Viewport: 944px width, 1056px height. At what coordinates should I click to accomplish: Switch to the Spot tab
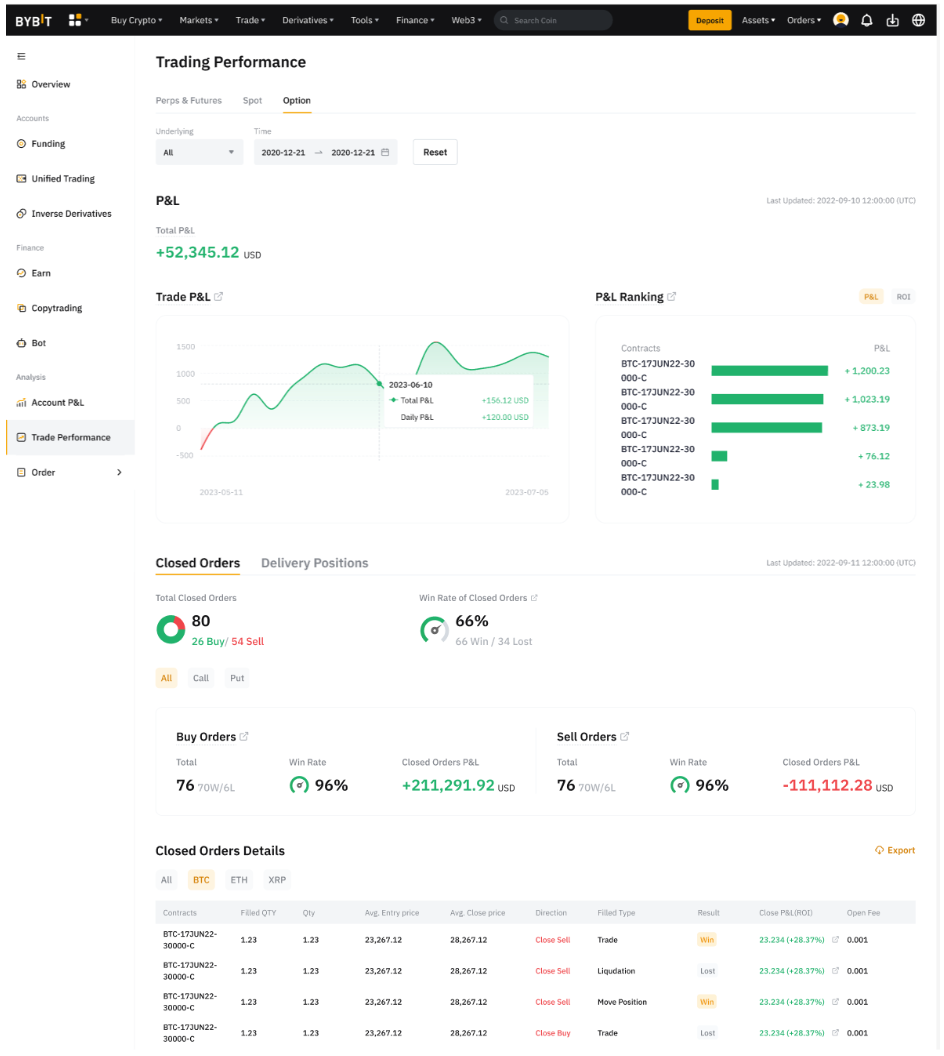tap(252, 101)
